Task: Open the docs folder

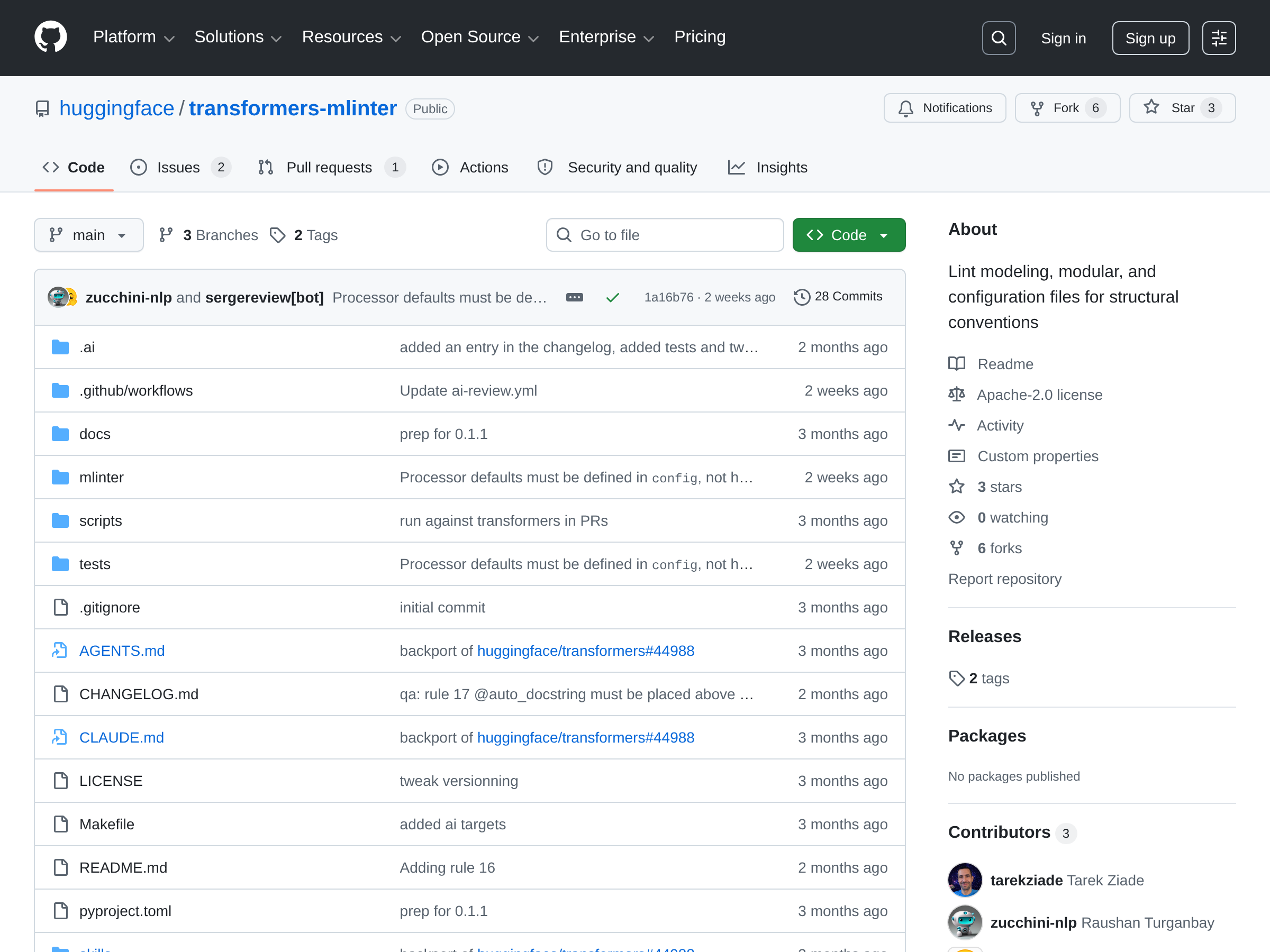Action: (95, 434)
